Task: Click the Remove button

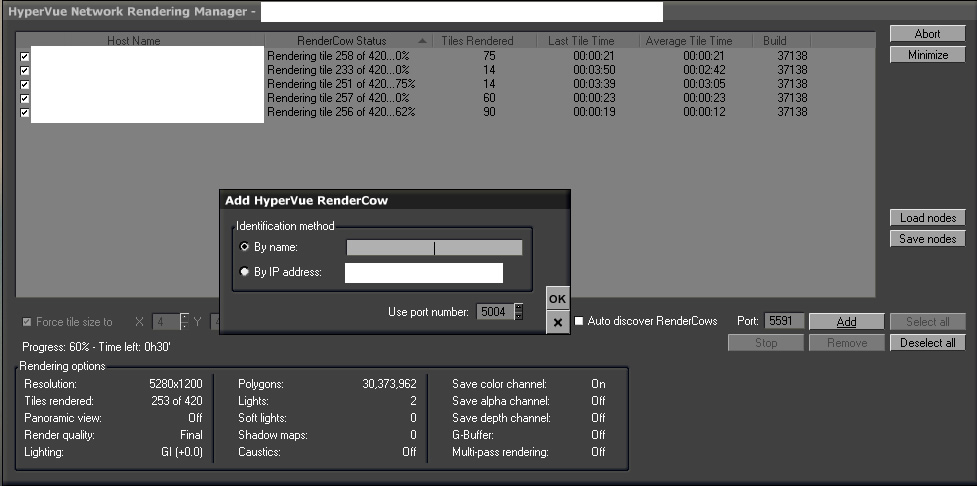Action: (x=846, y=343)
